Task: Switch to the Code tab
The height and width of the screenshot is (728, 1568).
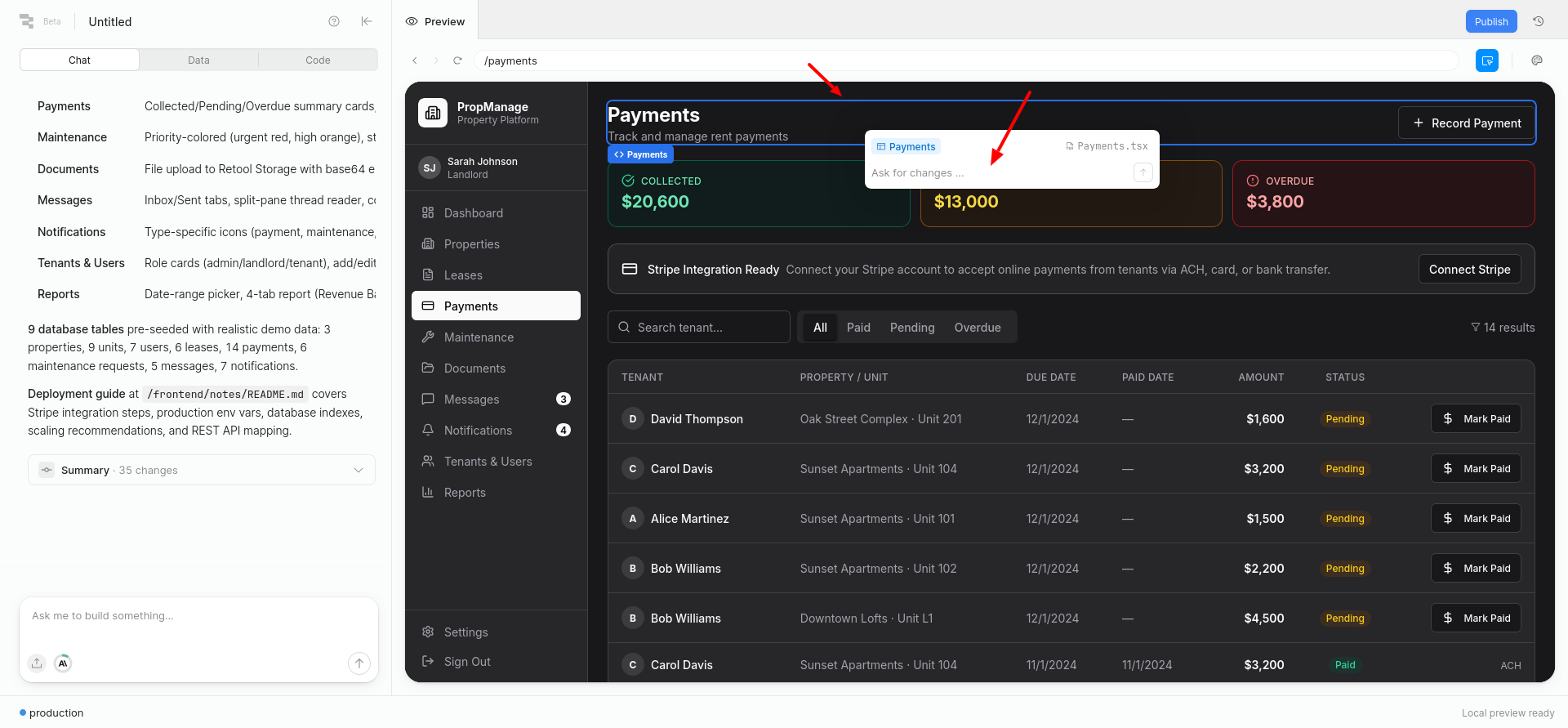Action: (x=318, y=60)
